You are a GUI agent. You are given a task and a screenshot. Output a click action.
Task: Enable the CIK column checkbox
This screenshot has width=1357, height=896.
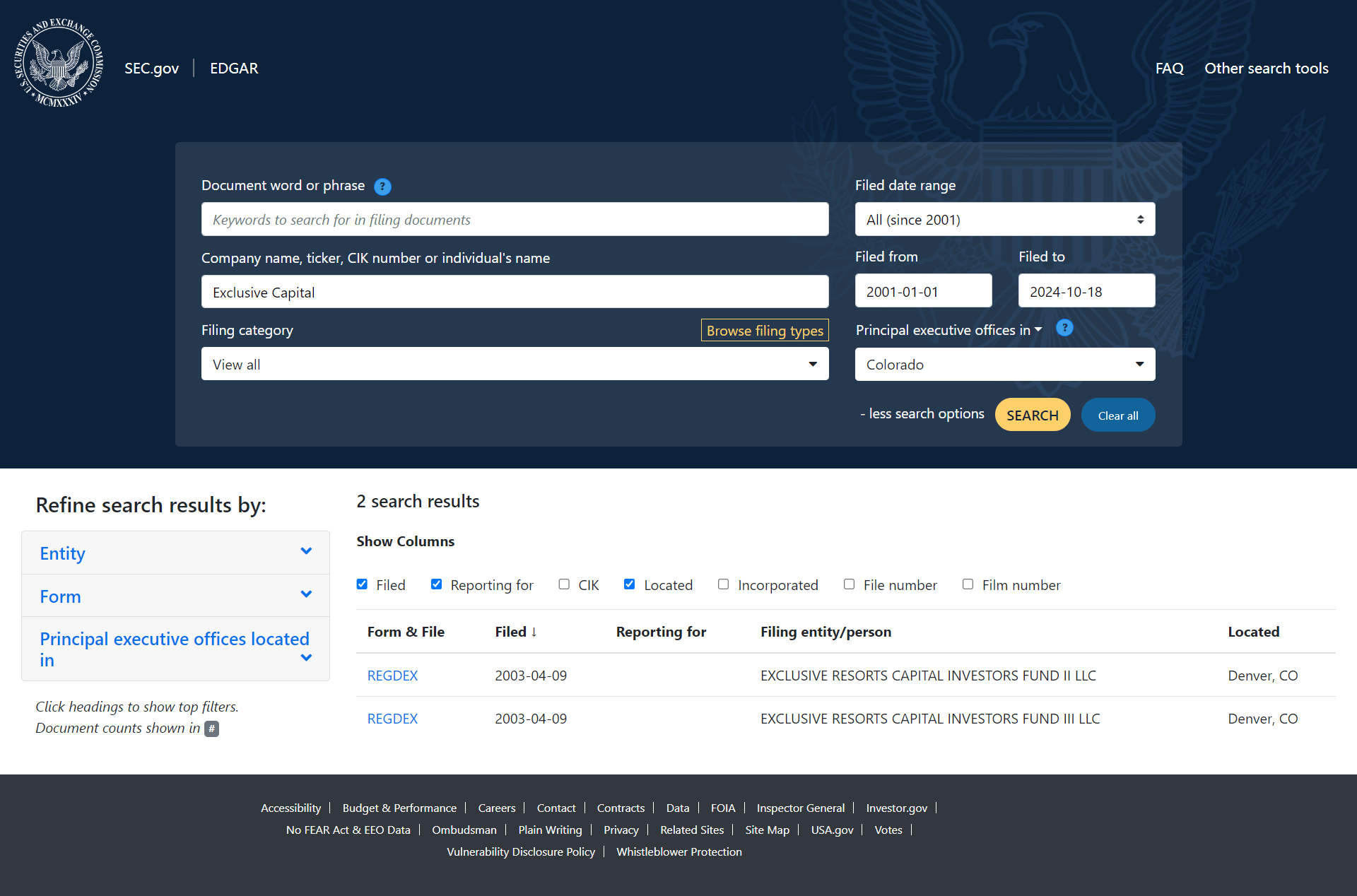pyautogui.click(x=564, y=584)
